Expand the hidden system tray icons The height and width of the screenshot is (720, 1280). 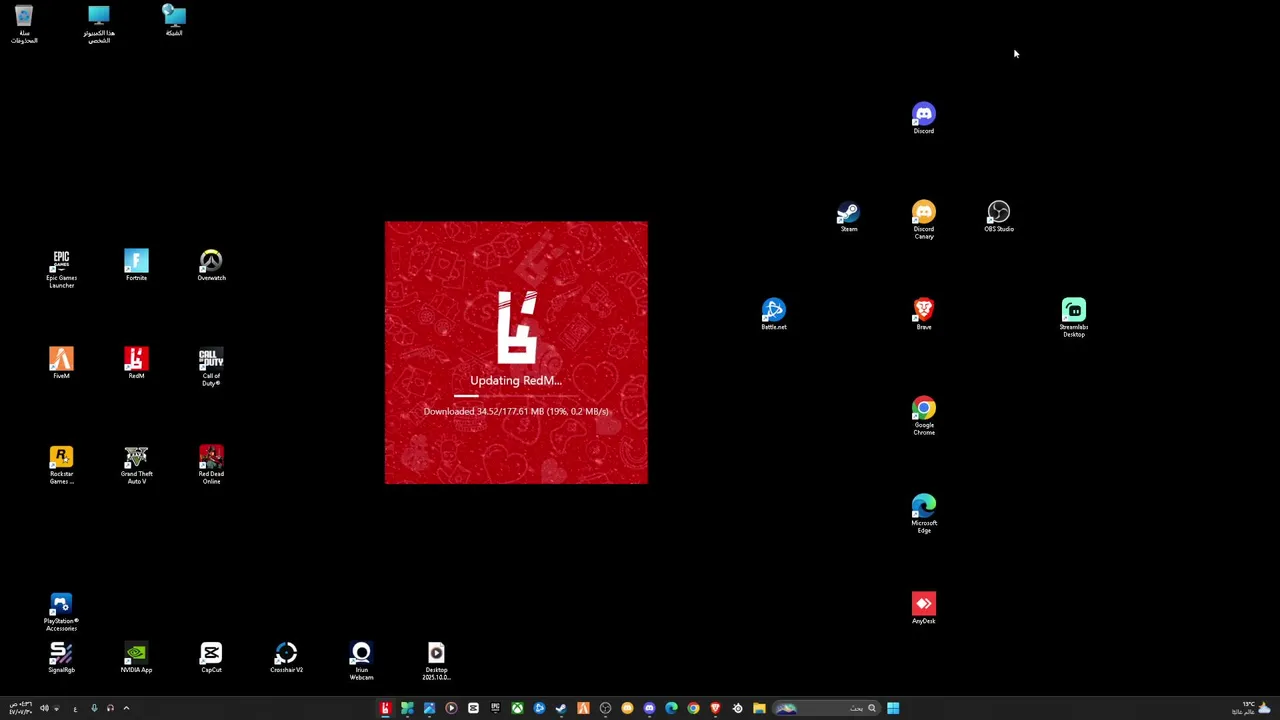pyautogui.click(x=126, y=708)
